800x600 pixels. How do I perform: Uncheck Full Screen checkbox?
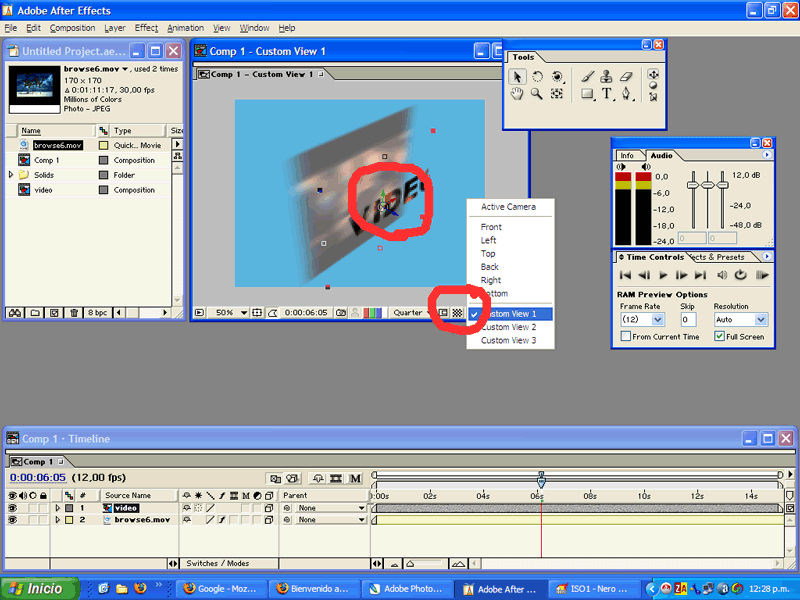pos(719,336)
